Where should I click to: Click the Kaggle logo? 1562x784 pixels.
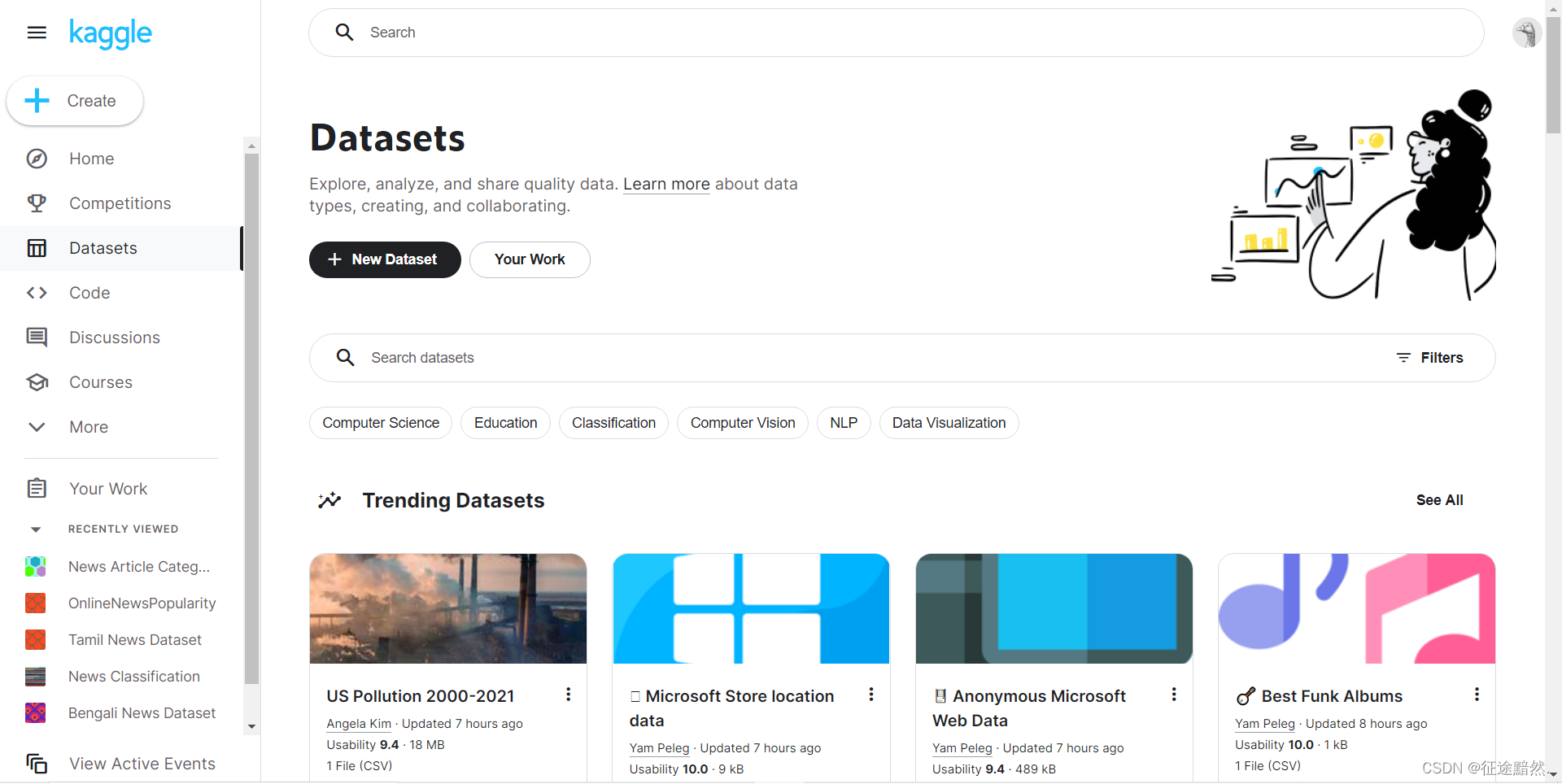click(111, 33)
